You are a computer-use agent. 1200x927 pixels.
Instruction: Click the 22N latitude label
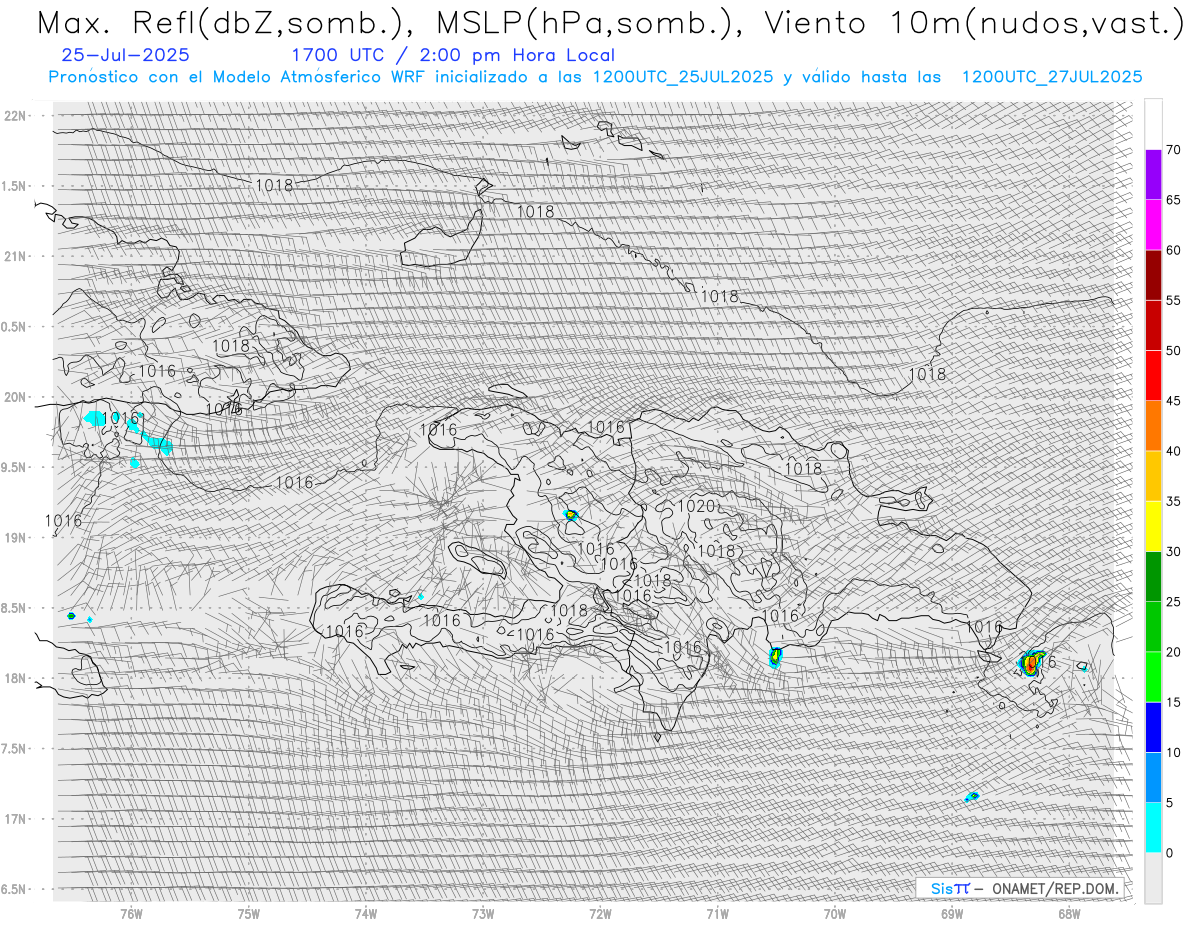(x=17, y=116)
